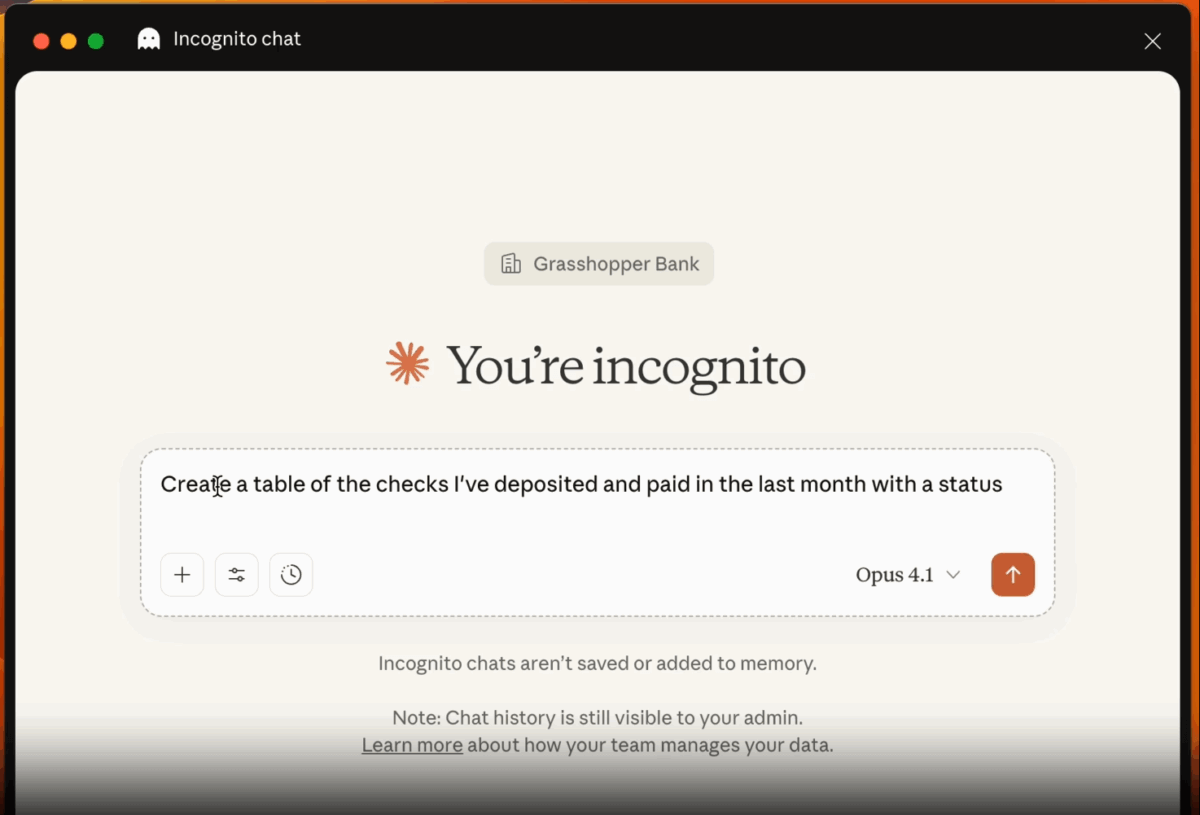This screenshot has height=815, width=1200.
Task: Send the message with the orange arrow
Action: 1012,575
